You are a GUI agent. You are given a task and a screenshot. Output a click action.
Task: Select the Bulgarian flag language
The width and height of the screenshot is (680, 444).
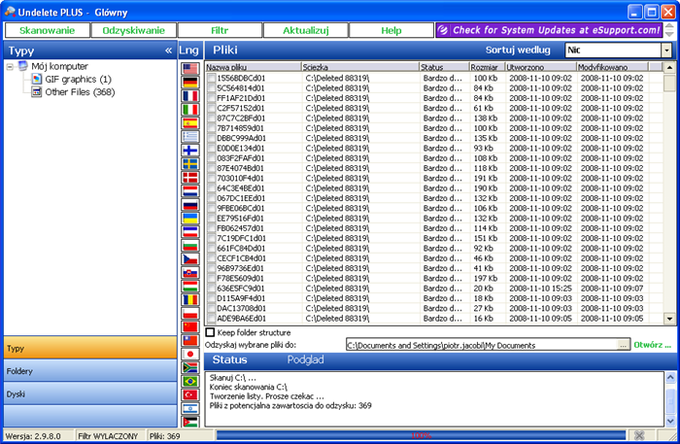190,245
